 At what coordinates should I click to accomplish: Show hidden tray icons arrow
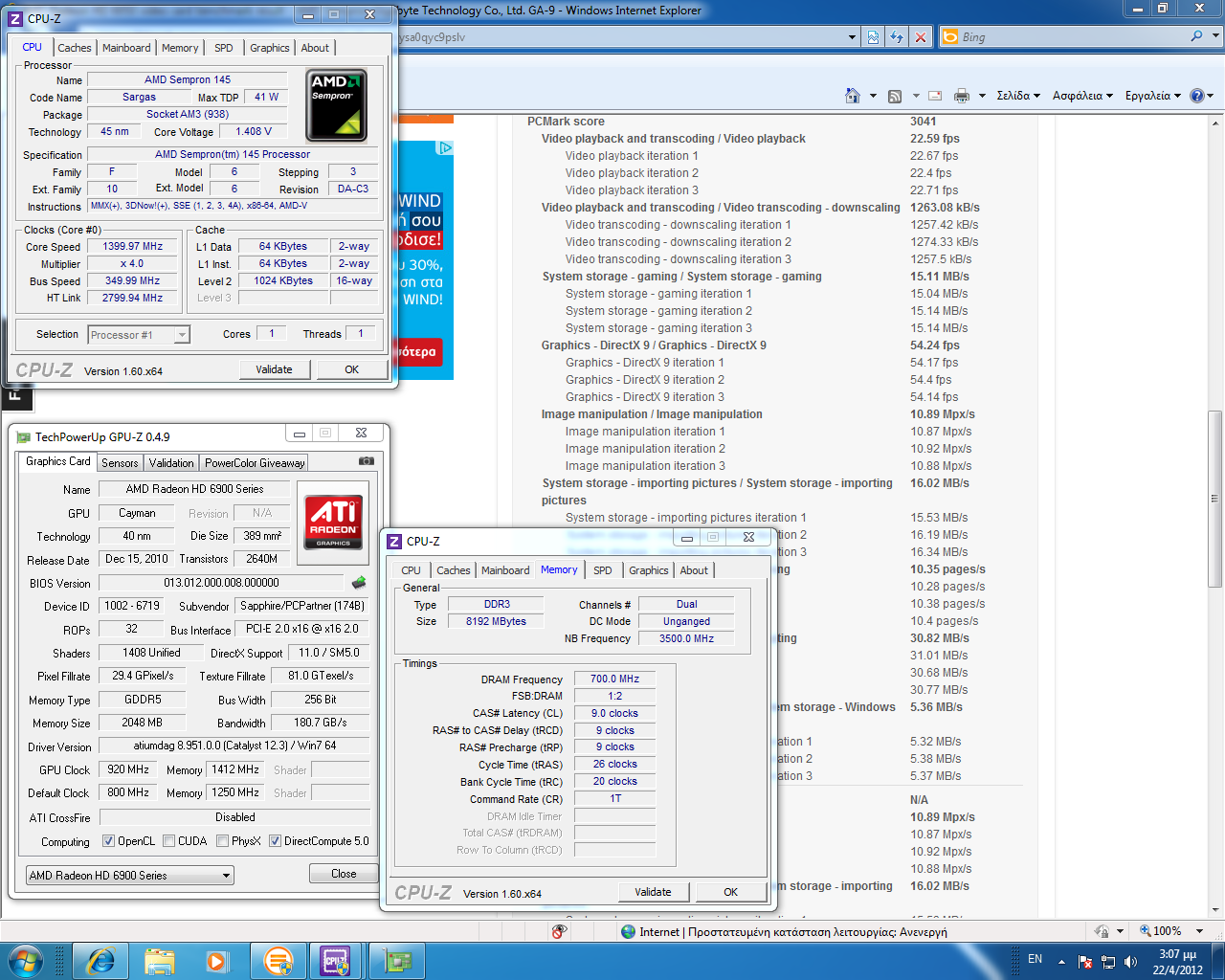click(x=1061, y=961)
